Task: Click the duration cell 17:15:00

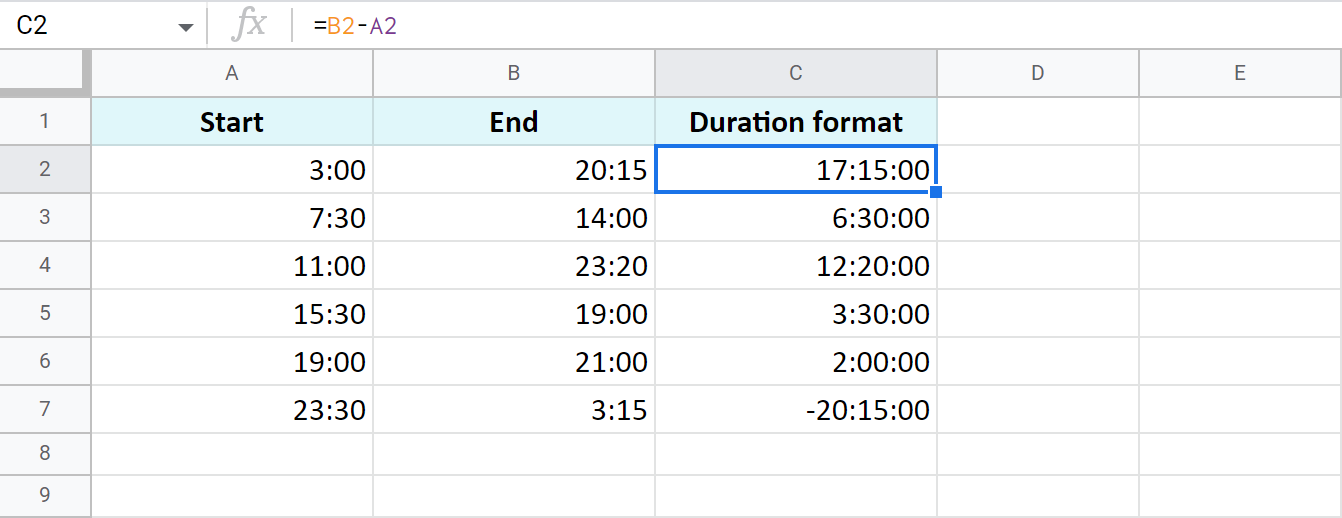Action: coord(796,170)
